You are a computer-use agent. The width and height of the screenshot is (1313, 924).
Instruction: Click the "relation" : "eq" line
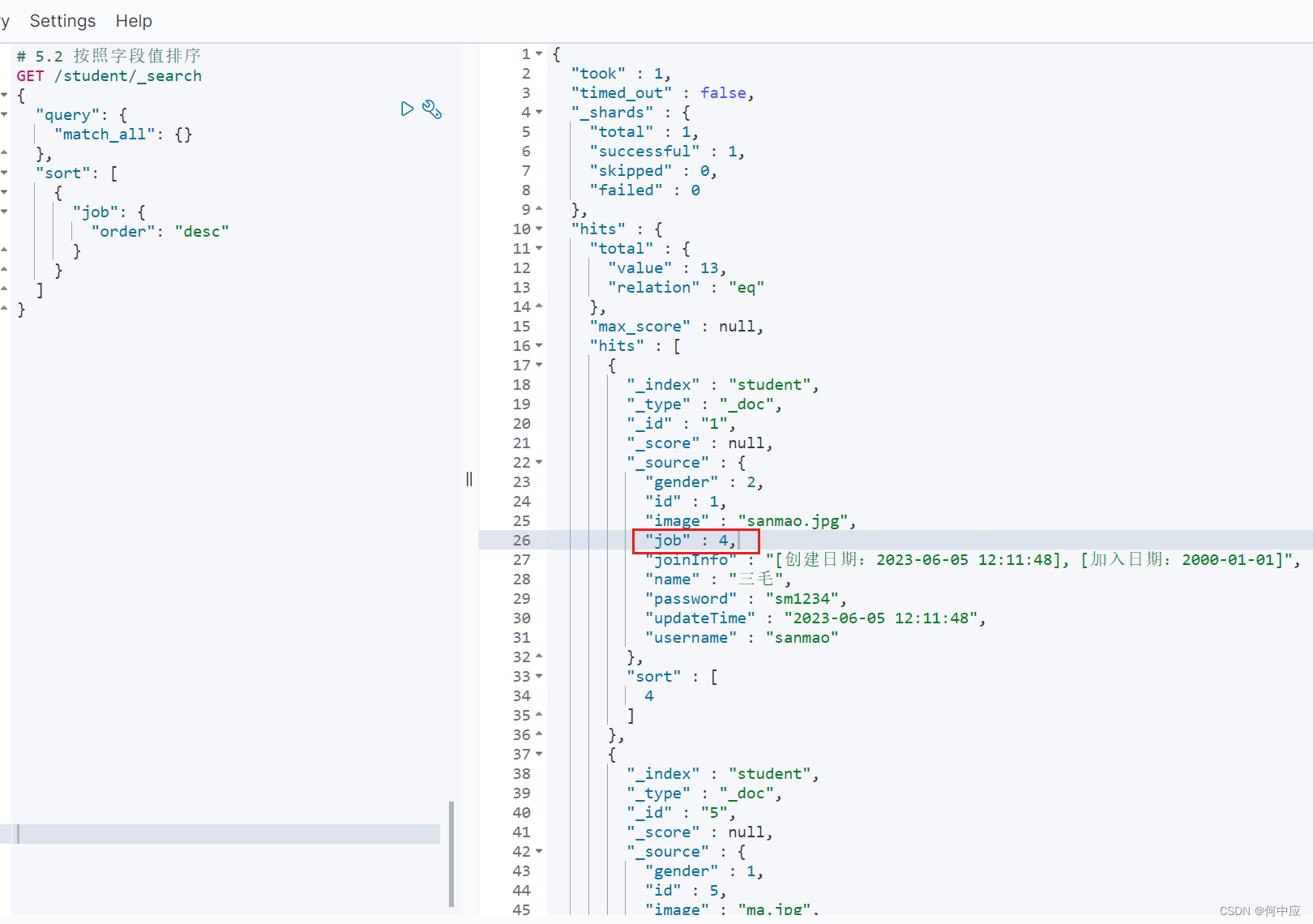(686, 288)
